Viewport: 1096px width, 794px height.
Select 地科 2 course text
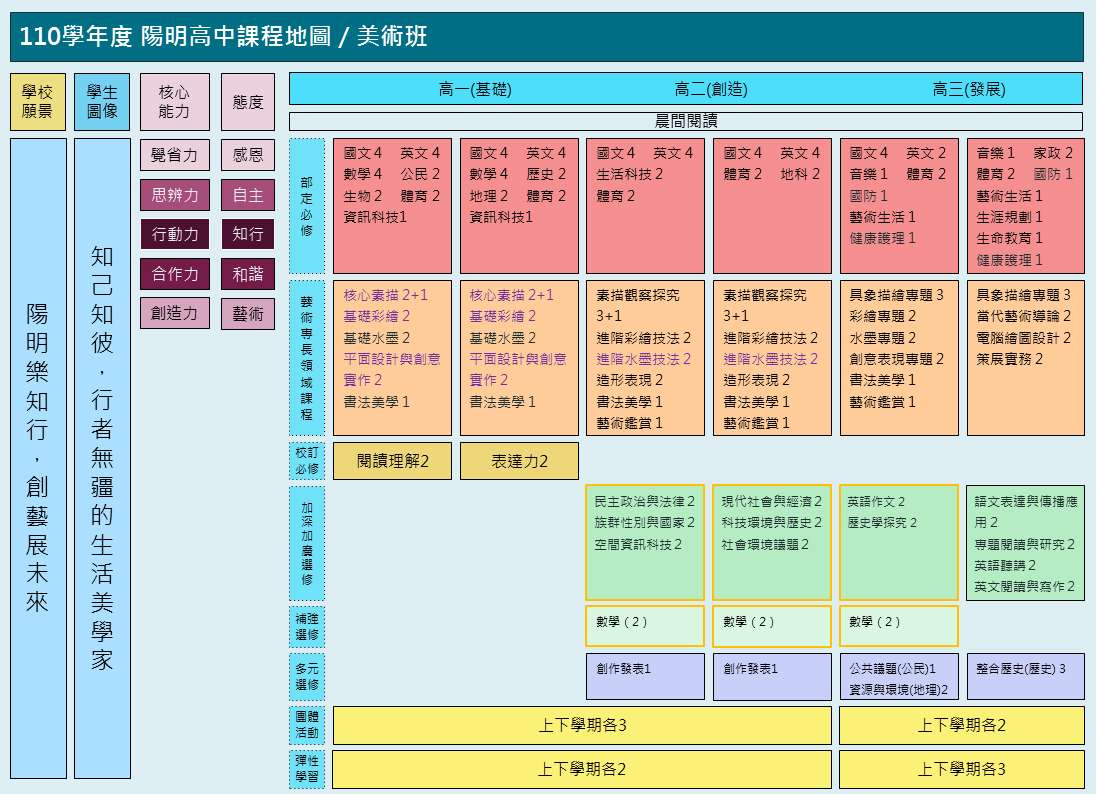coord(800,174)
